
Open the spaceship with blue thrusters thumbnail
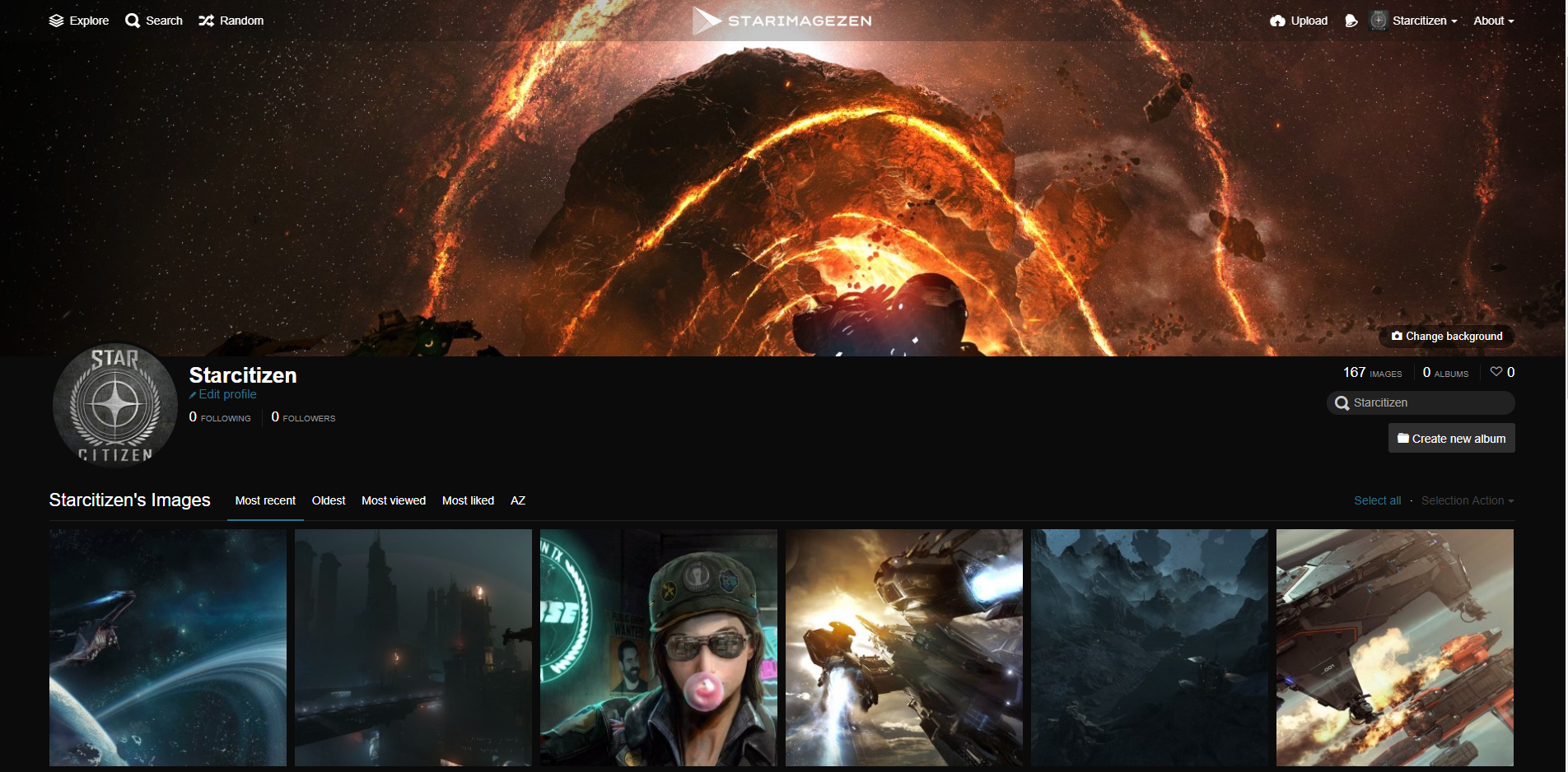904,648
